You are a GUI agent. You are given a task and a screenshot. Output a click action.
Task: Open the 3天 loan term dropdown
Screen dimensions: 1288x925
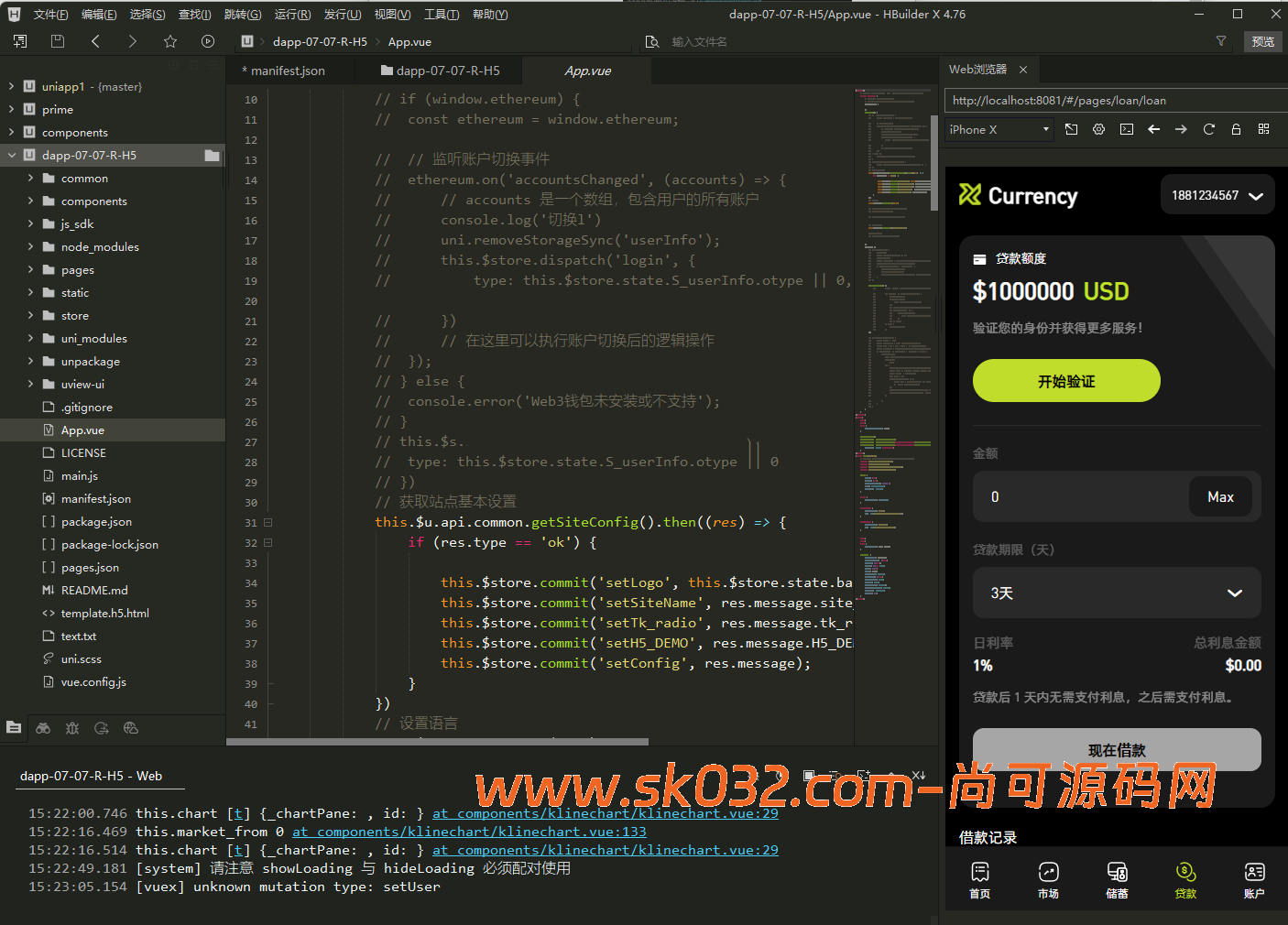tap(1116, 593)
